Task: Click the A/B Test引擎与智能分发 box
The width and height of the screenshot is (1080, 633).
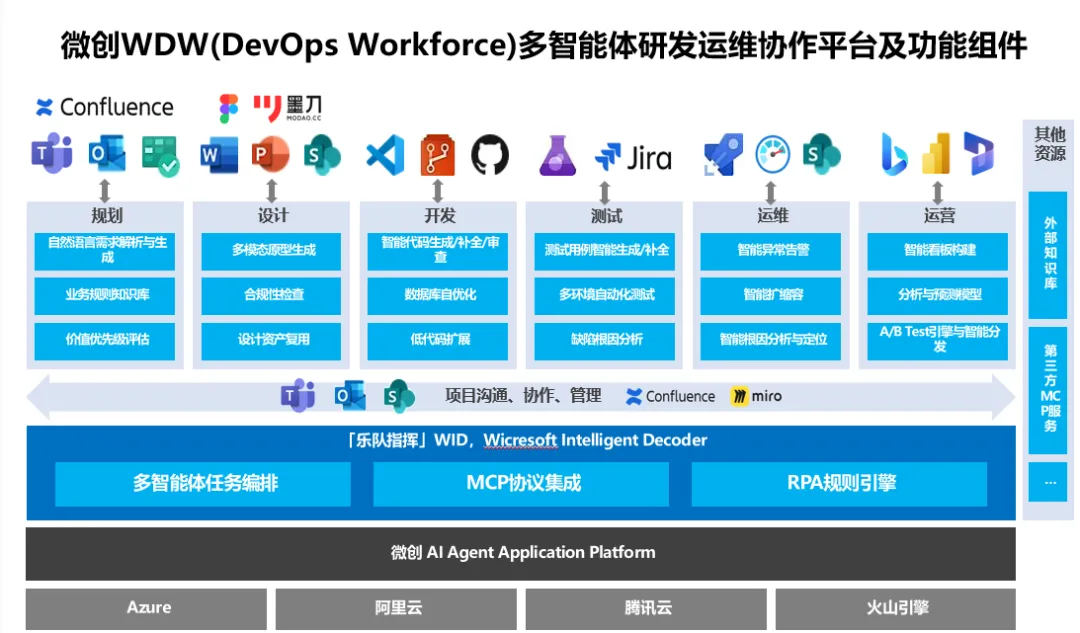Action: [937, 340]
